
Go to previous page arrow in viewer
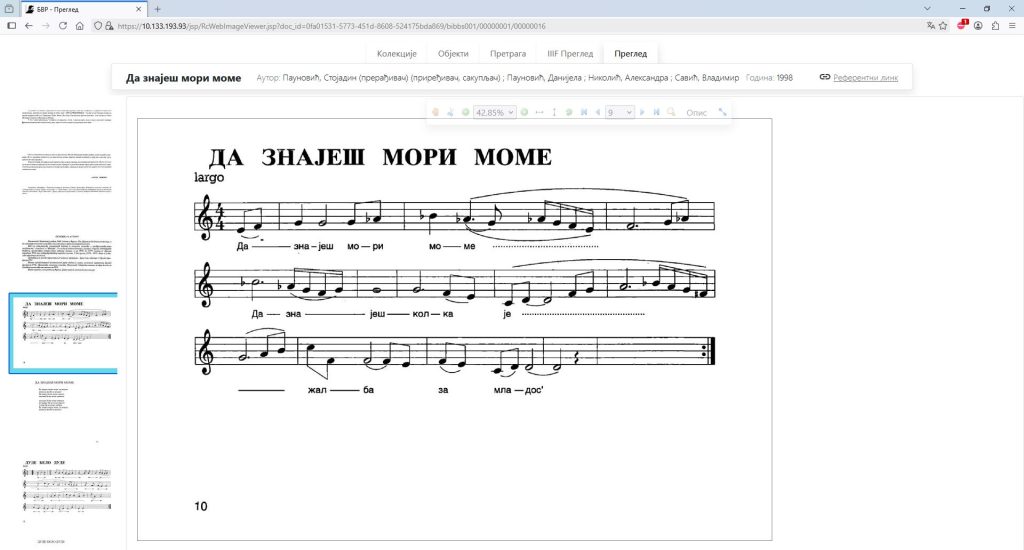pos(598,112)
